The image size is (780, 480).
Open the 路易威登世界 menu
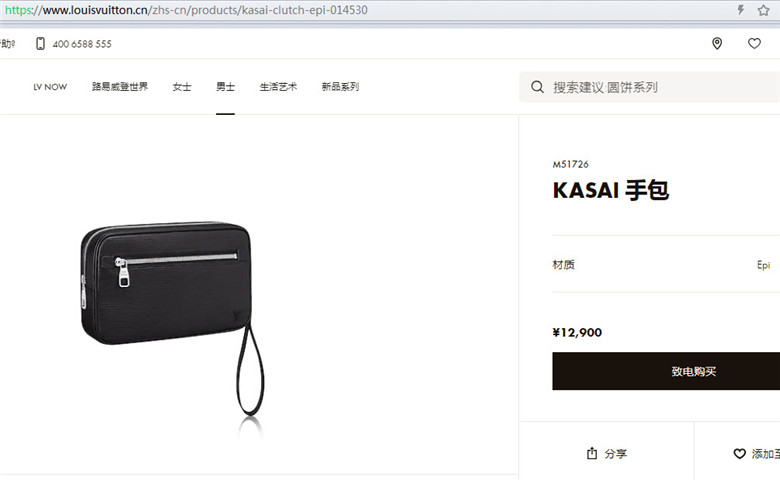(x=120, y=87)
